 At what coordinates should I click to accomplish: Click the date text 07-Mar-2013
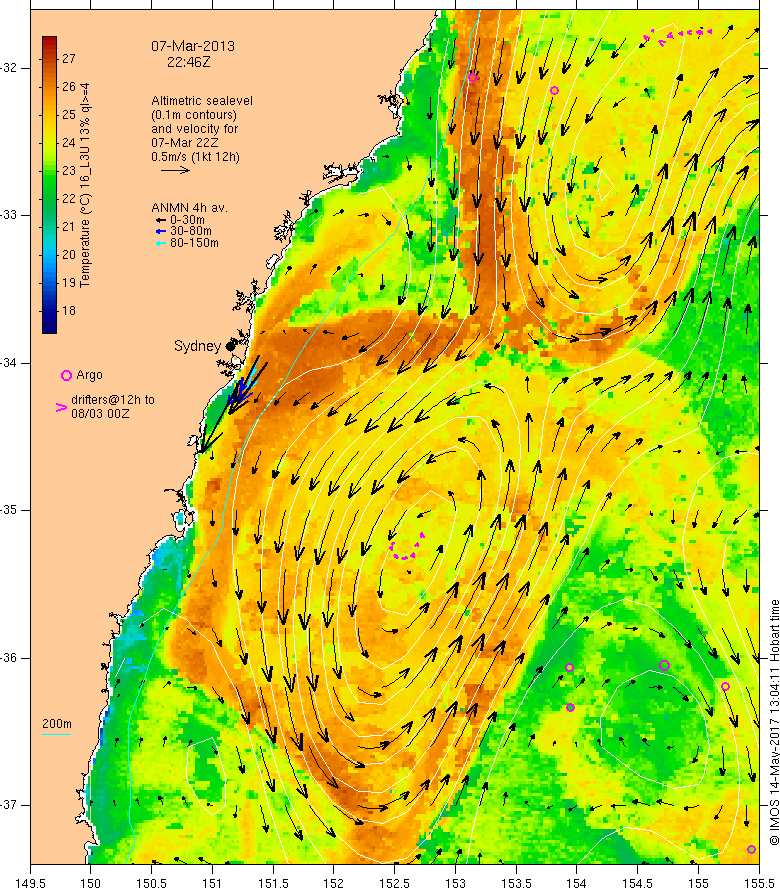pyautogui.click(x=192, y=46)
